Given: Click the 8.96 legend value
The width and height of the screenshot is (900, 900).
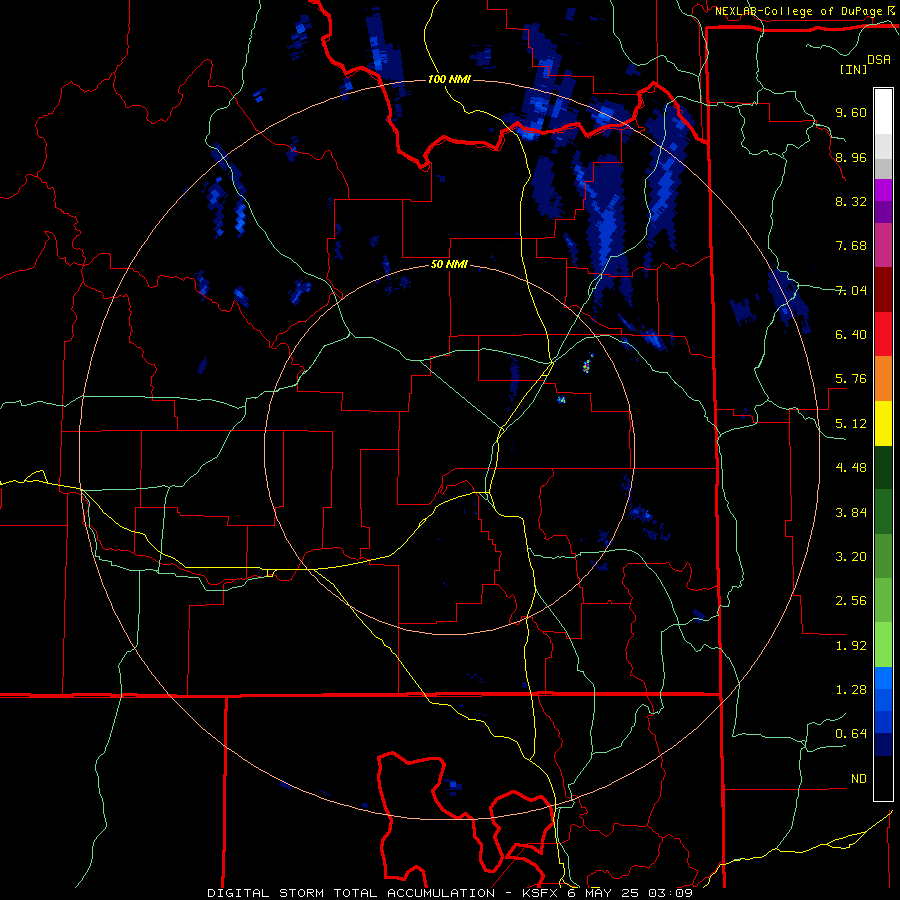Looking at the screenshot, I should 851,157.
